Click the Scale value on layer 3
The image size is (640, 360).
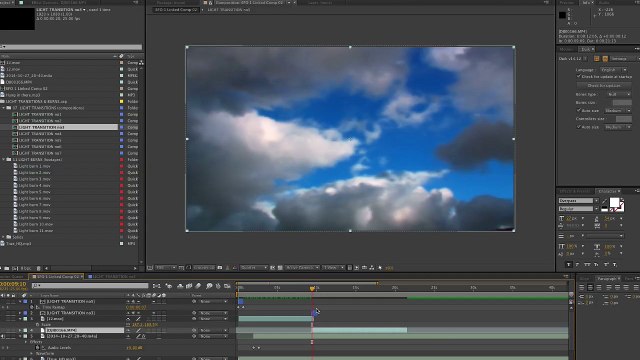tap(145, 324)
